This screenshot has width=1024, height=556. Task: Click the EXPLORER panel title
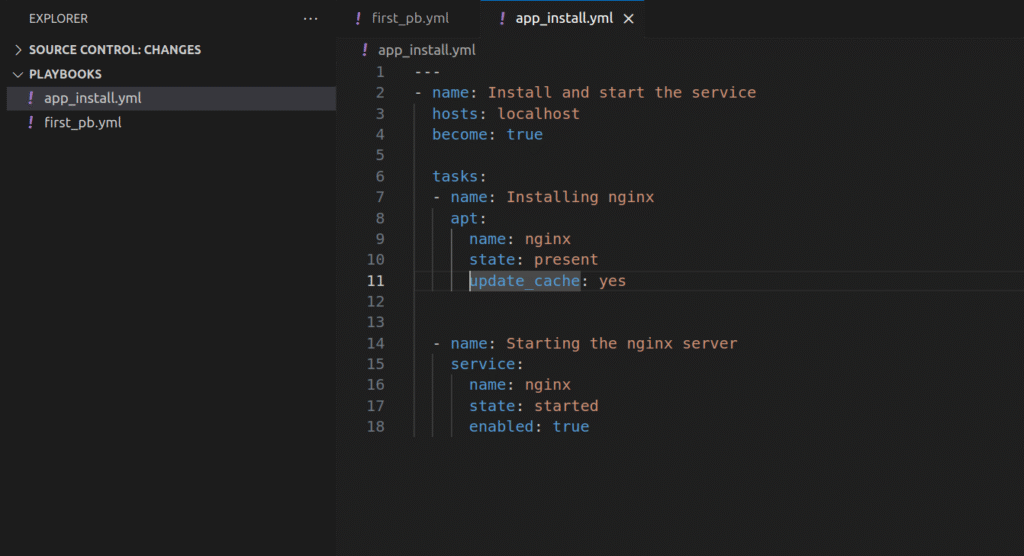point(58,19)
